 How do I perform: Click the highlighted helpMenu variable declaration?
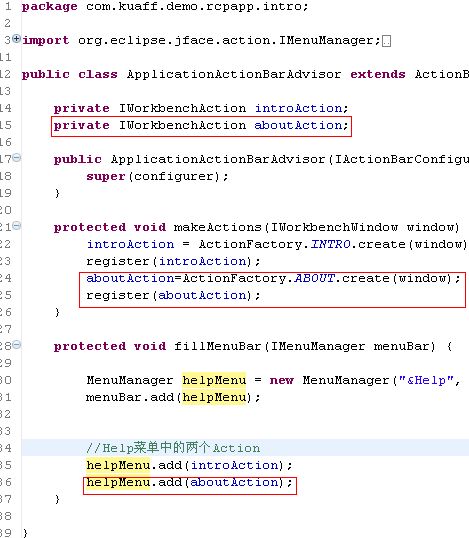214,380
